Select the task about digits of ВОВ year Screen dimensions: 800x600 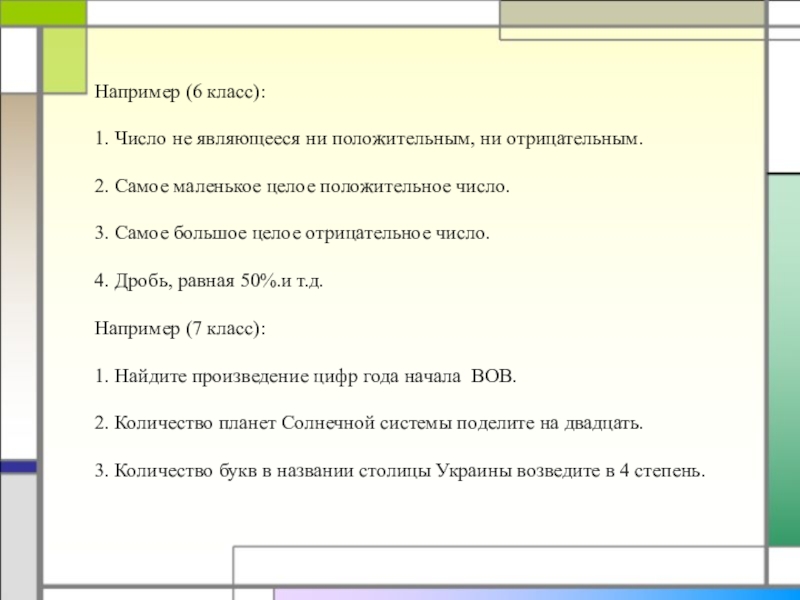[x=307, y=376]
